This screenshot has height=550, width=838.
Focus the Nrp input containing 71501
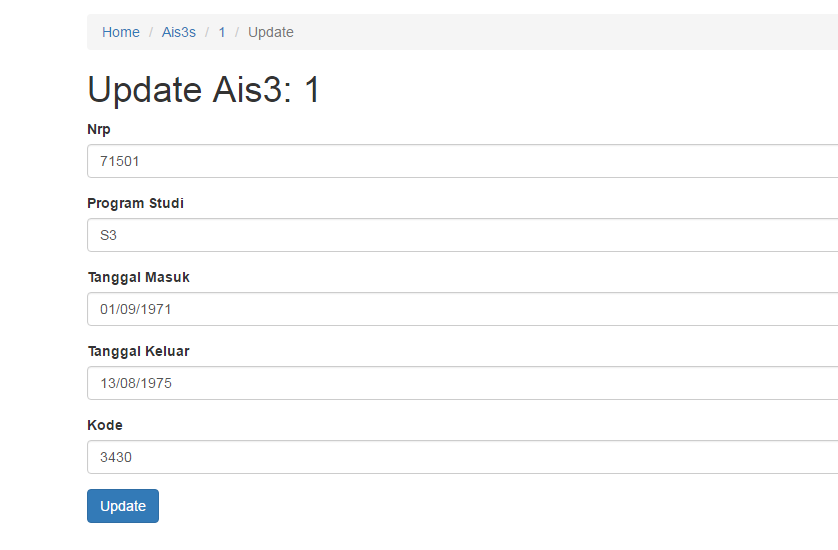tap(460, 161)
